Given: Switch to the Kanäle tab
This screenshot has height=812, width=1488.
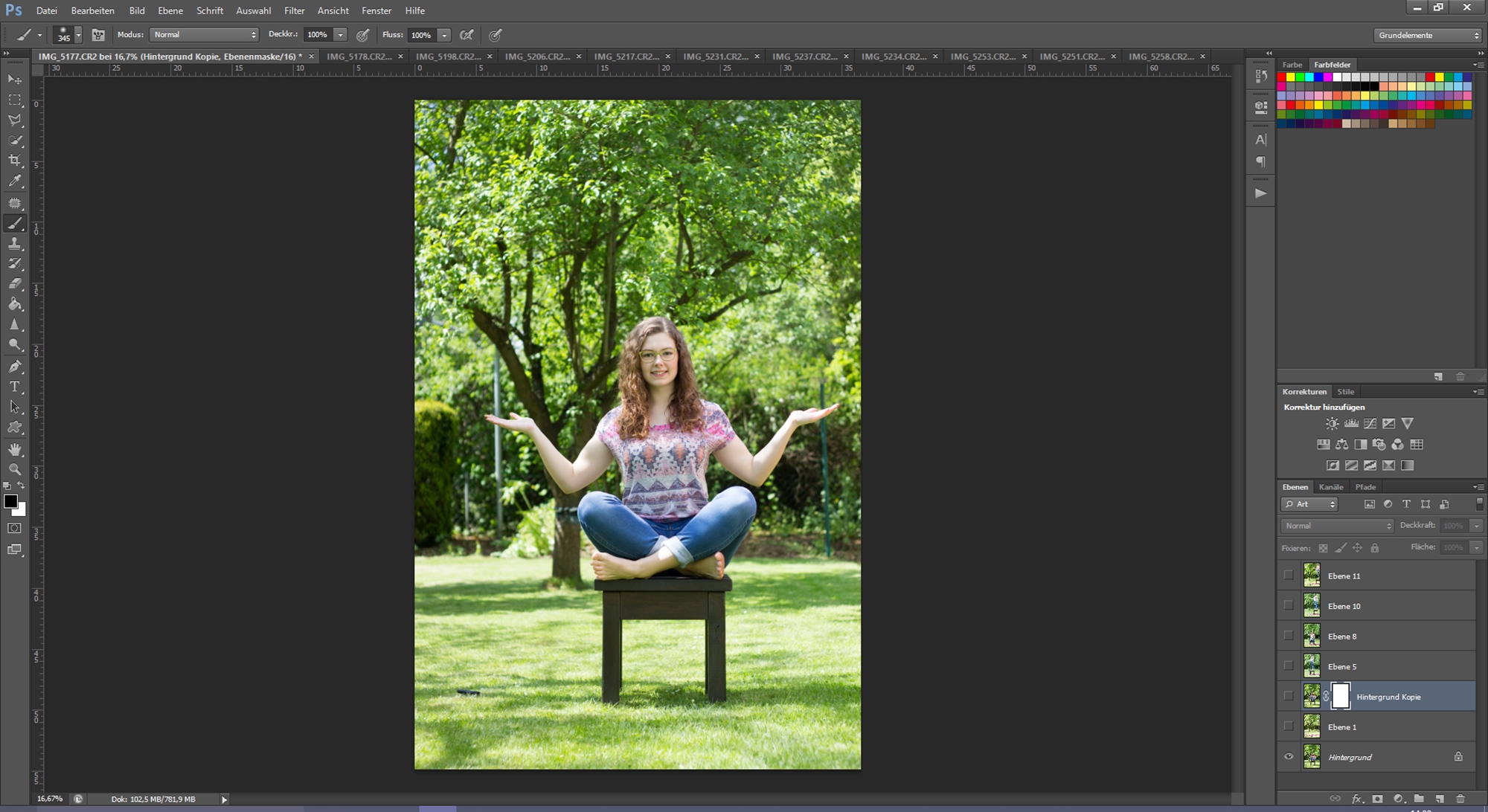Looking at the screenshot, I should 1330,487.
